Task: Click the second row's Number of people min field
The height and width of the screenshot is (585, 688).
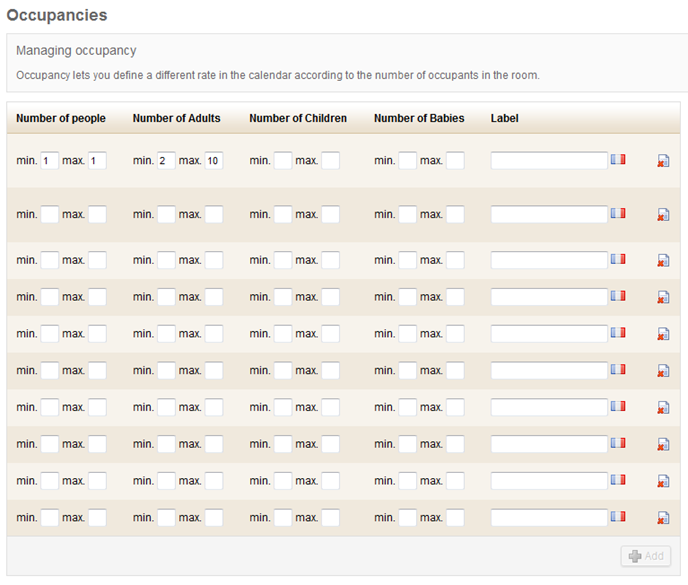Action: 49,214
